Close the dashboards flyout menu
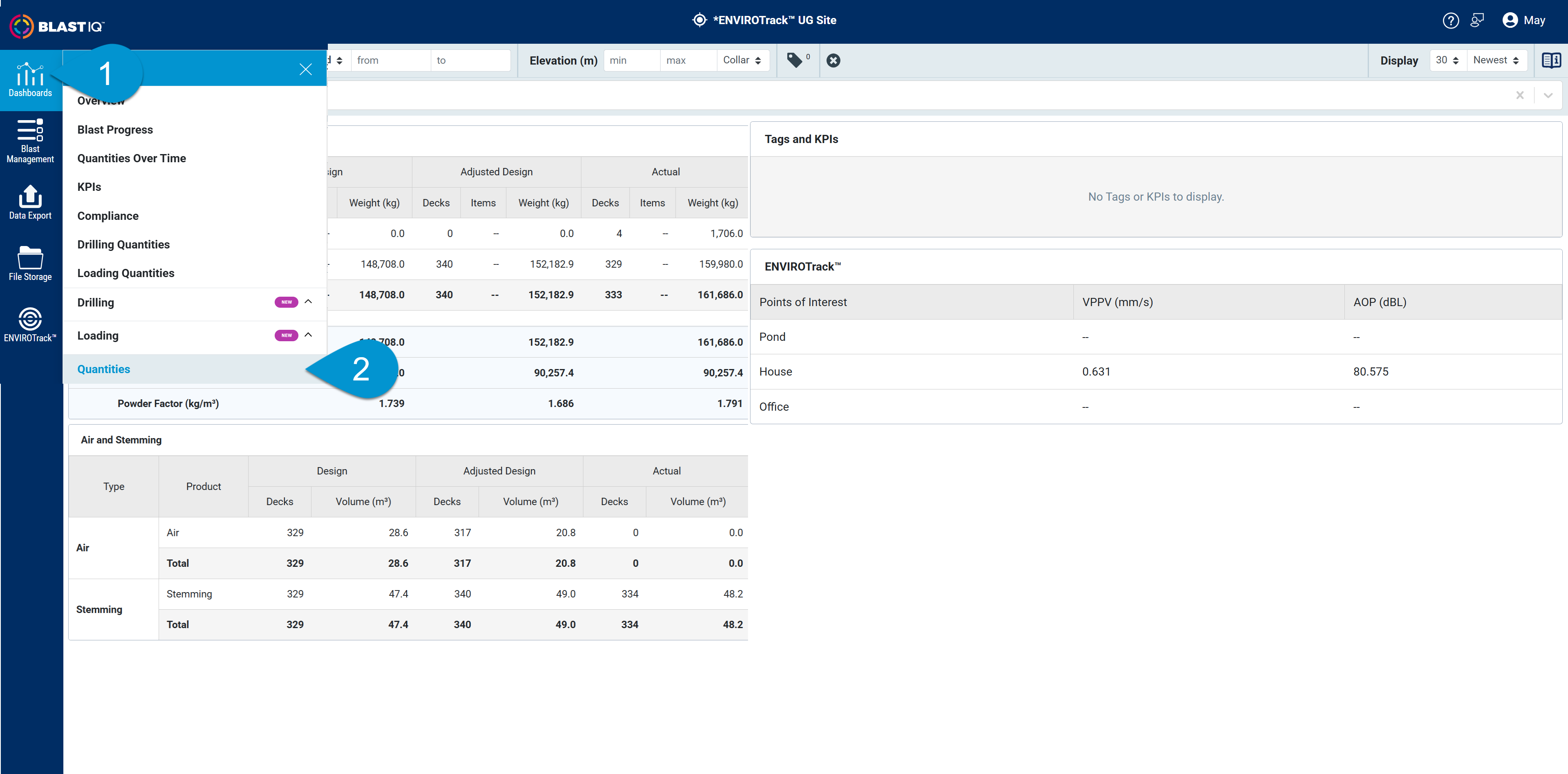Viewport: 1568px width, 774px height. click(306, 69)
